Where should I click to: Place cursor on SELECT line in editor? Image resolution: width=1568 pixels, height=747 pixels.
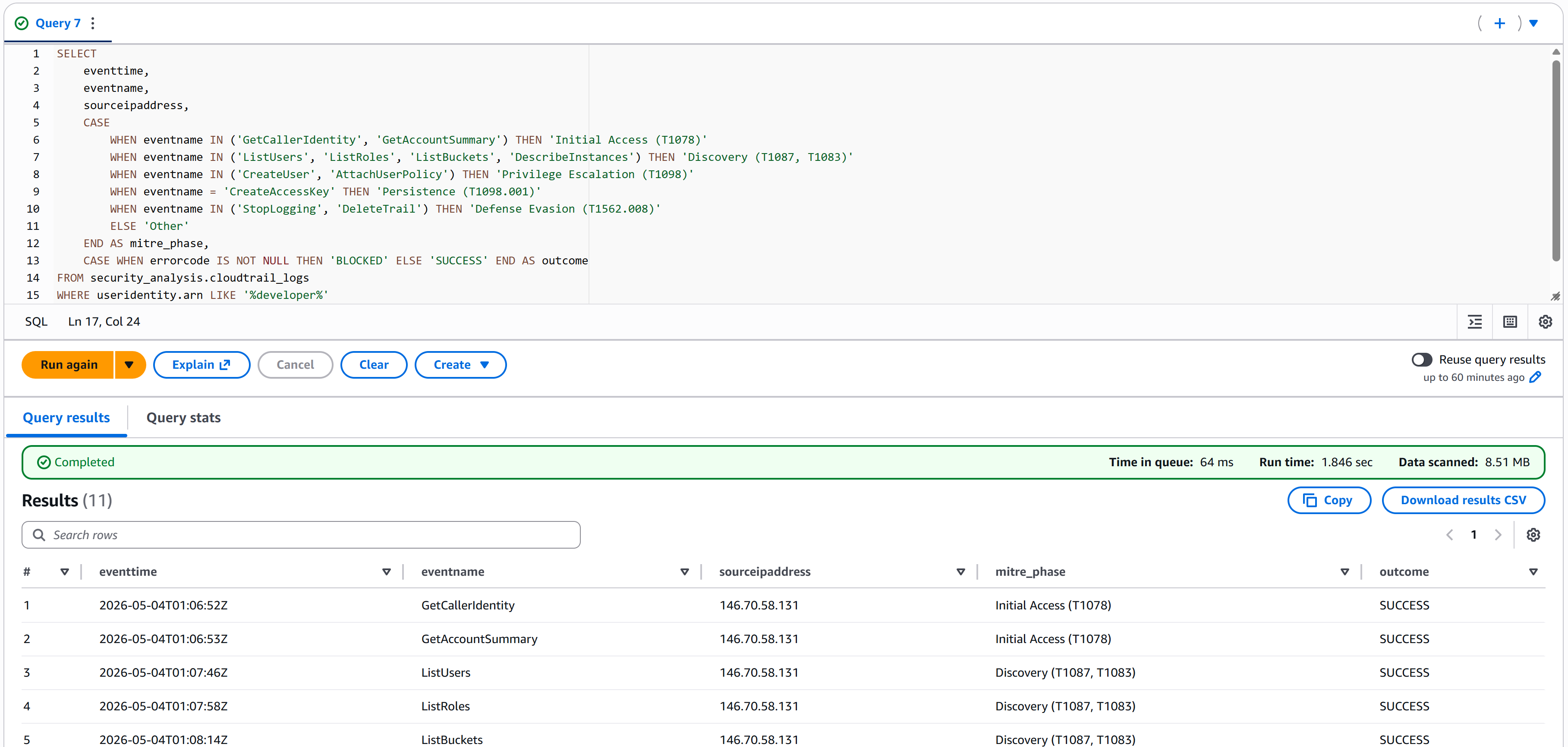(x=77, y=53)
